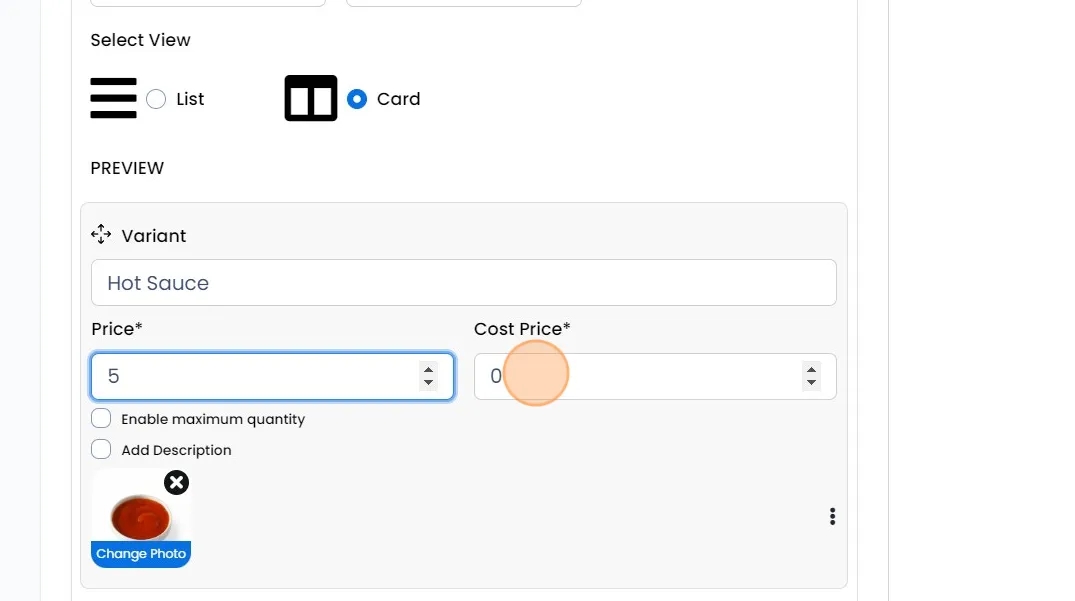Click the list view hamburger icon
Viewport: 1075px width, 601px height.
(x=113, y=98)
